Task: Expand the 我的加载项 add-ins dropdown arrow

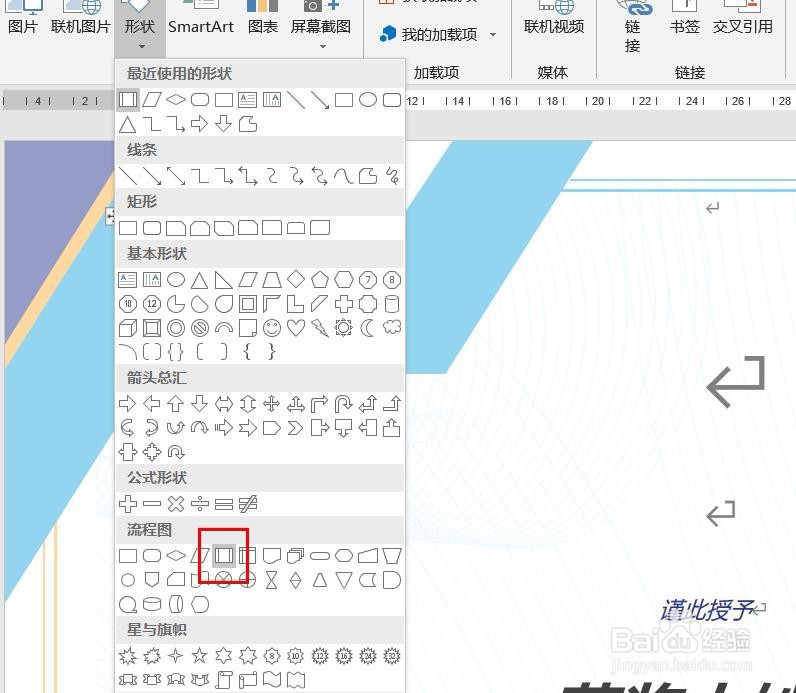Action: click(493, 35)
